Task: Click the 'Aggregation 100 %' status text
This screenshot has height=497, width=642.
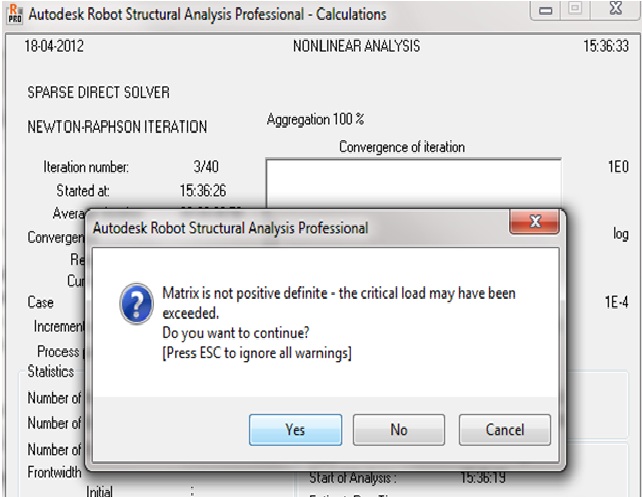Action: click(315, 120)
